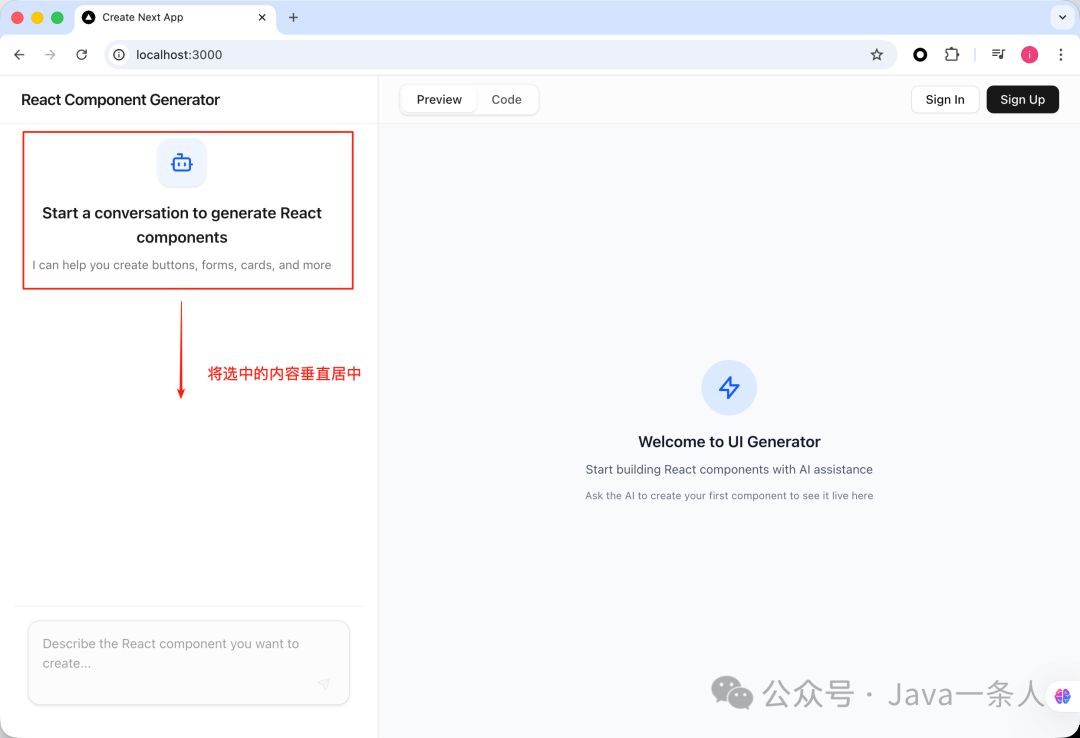
Task: Click the lightning bolt Welcome icon
Action: 729,388
